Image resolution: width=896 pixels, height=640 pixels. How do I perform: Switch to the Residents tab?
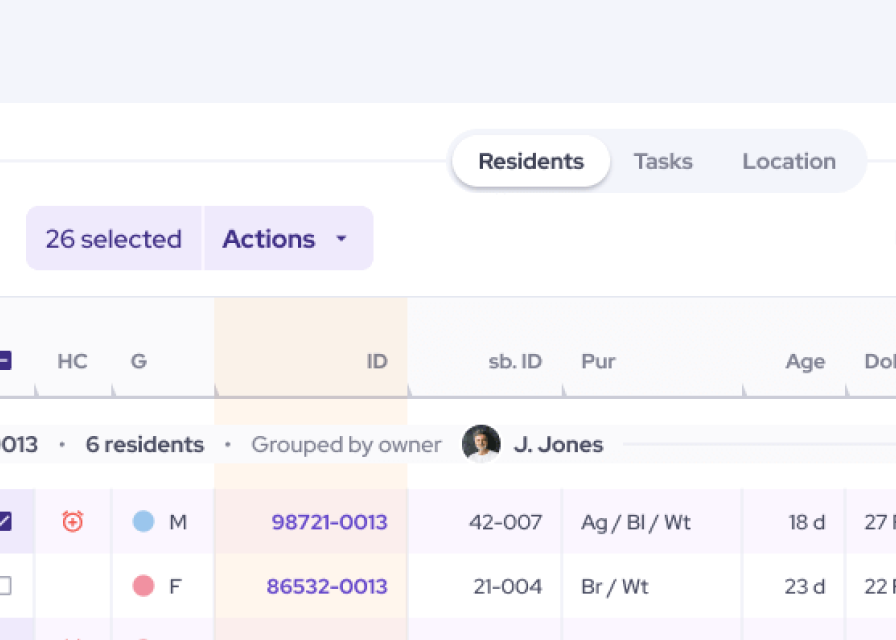[x=531, y=161]
